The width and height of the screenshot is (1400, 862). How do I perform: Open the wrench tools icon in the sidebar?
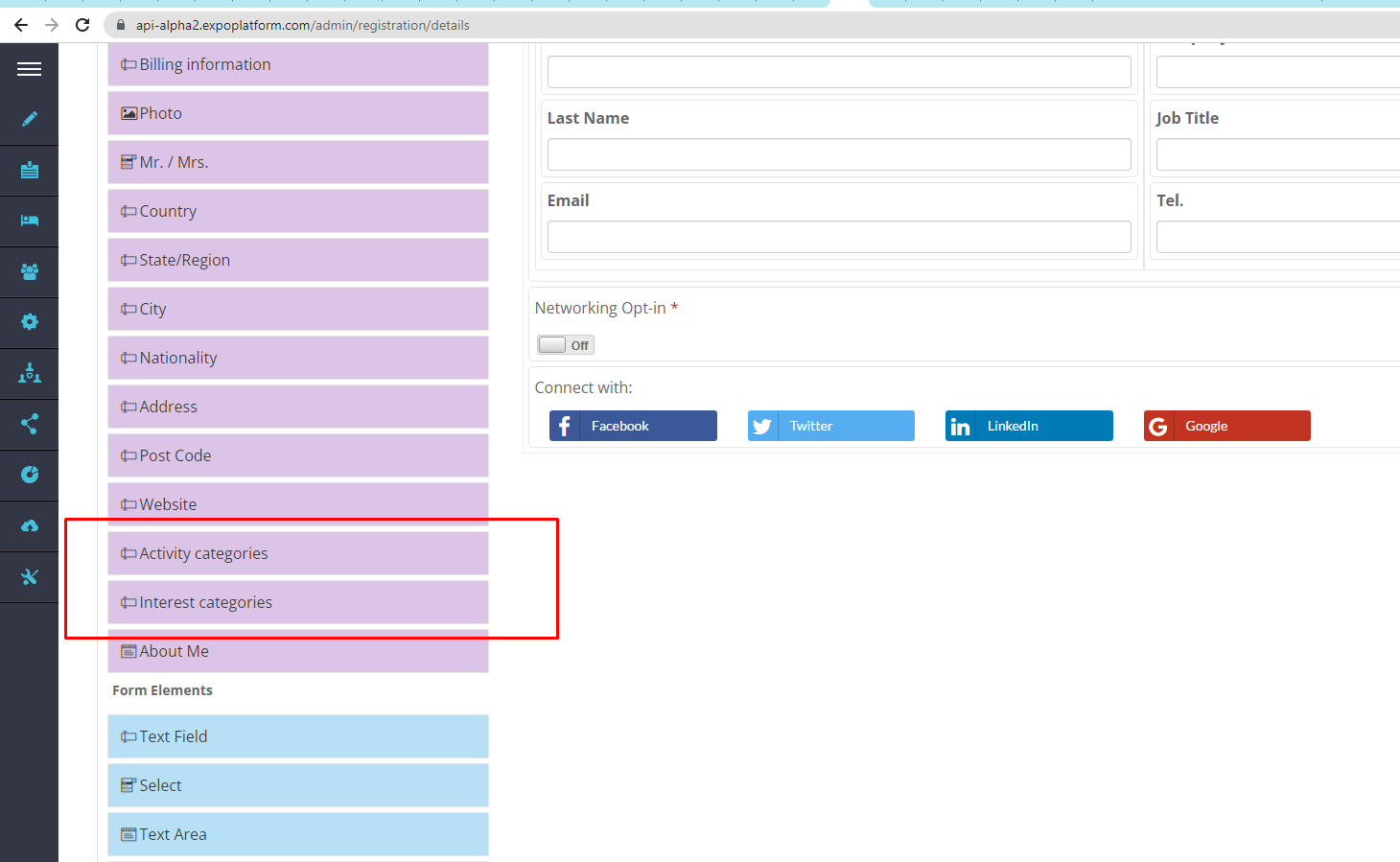tap(29, 576)
